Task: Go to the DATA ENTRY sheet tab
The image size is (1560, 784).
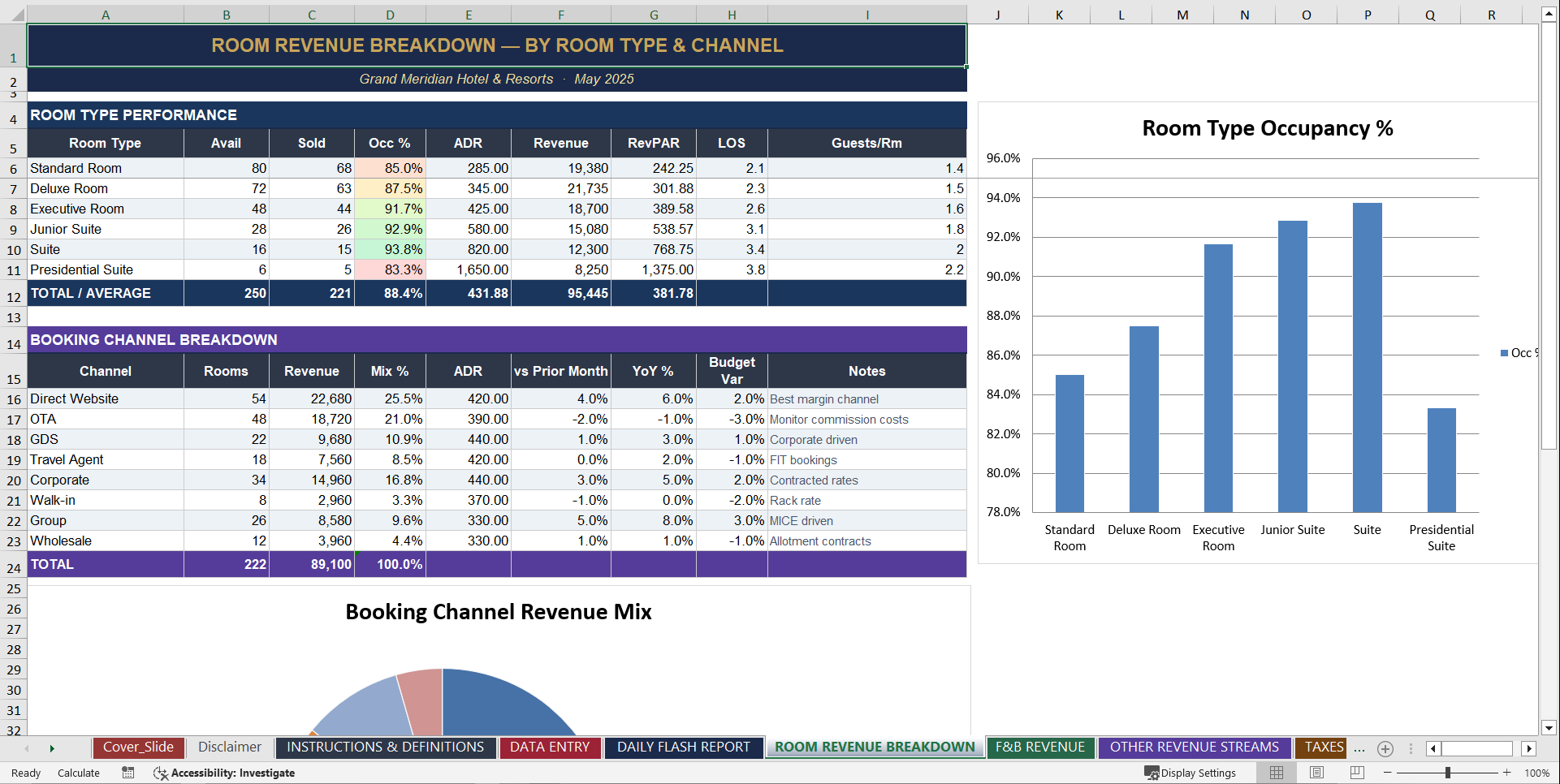Action: click(x=550, y=747)
